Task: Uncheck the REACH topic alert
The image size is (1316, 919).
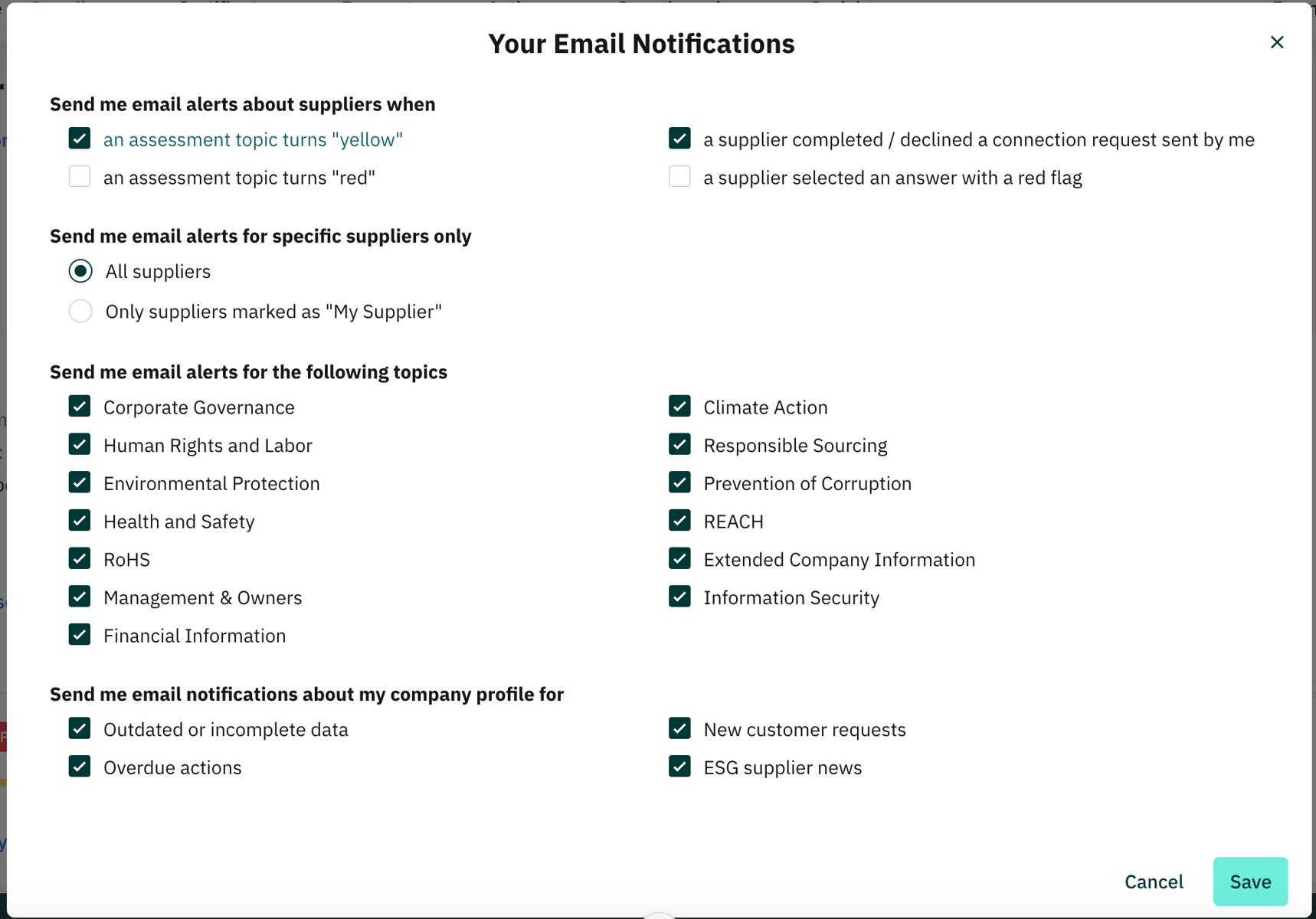Action: [679, 521]
